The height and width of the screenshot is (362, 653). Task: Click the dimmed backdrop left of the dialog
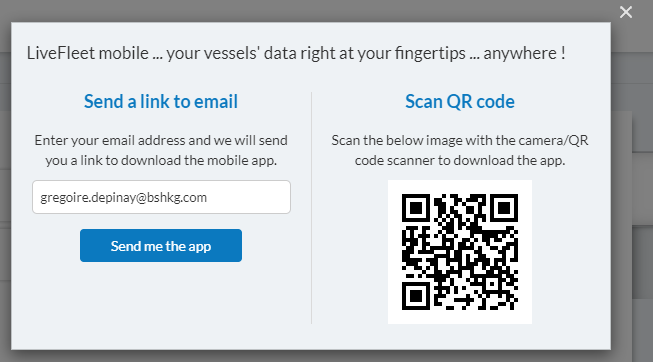[x=5, y=187]
